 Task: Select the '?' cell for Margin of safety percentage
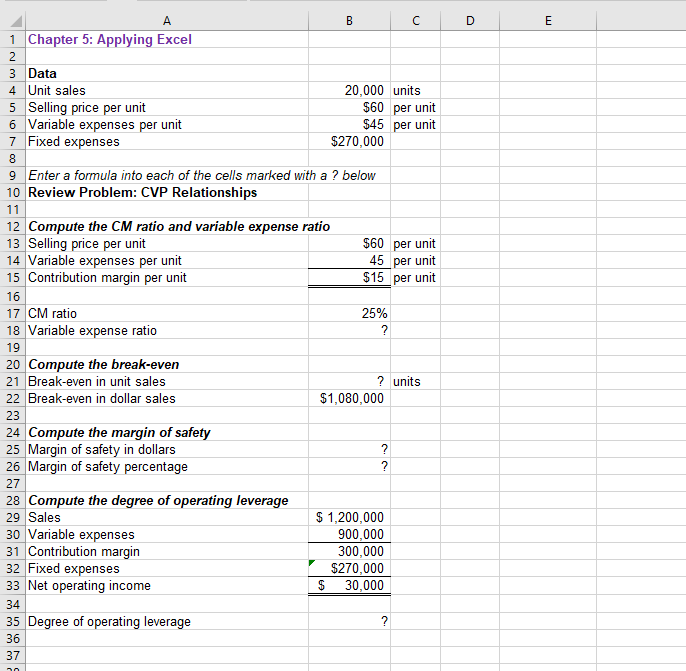(x=349, y=467)
